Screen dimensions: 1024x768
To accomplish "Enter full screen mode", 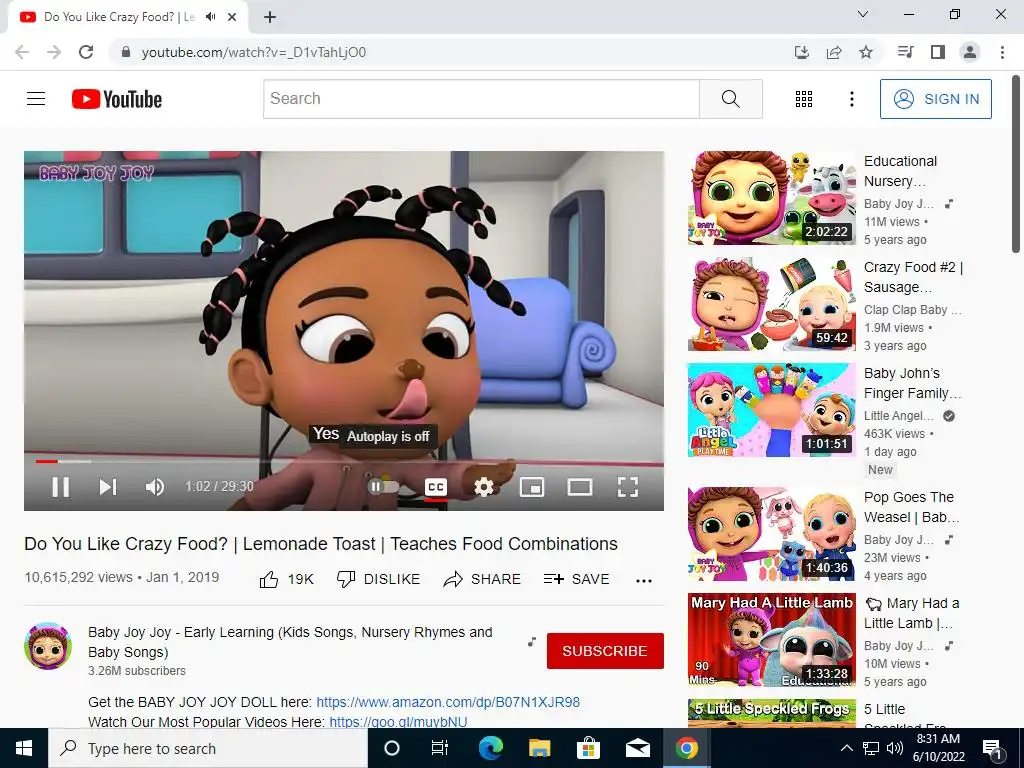I will pos(628,487).
